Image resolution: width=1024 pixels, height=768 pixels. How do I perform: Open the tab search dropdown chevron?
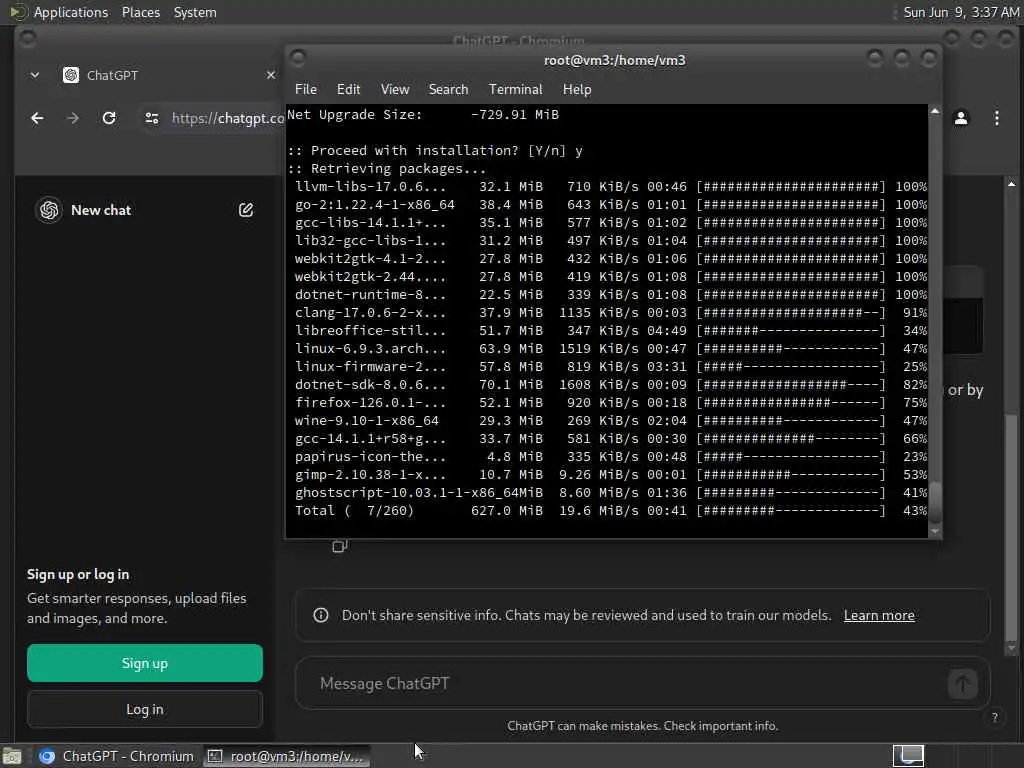tap(35, 75)
